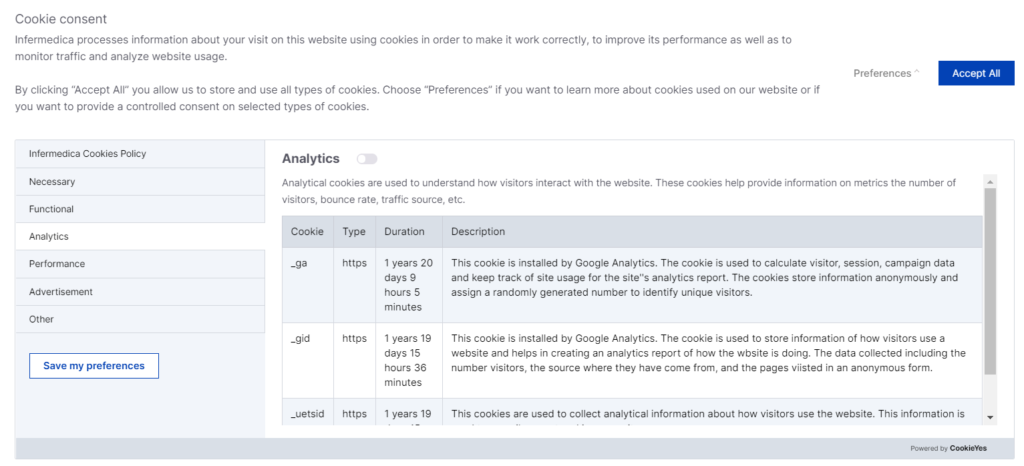This screenshot has height=466, width=1024.
Task: Collapse the Preferences expander
Action: coord(886,73)
